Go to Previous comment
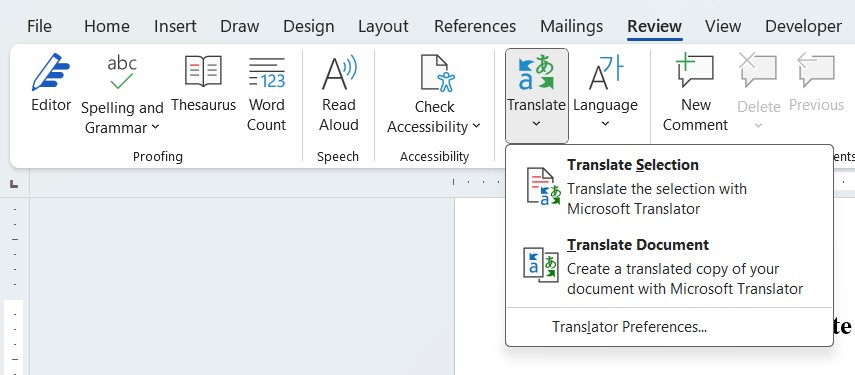This screenshot has width=855, height=375. click(x=816, y=83)
